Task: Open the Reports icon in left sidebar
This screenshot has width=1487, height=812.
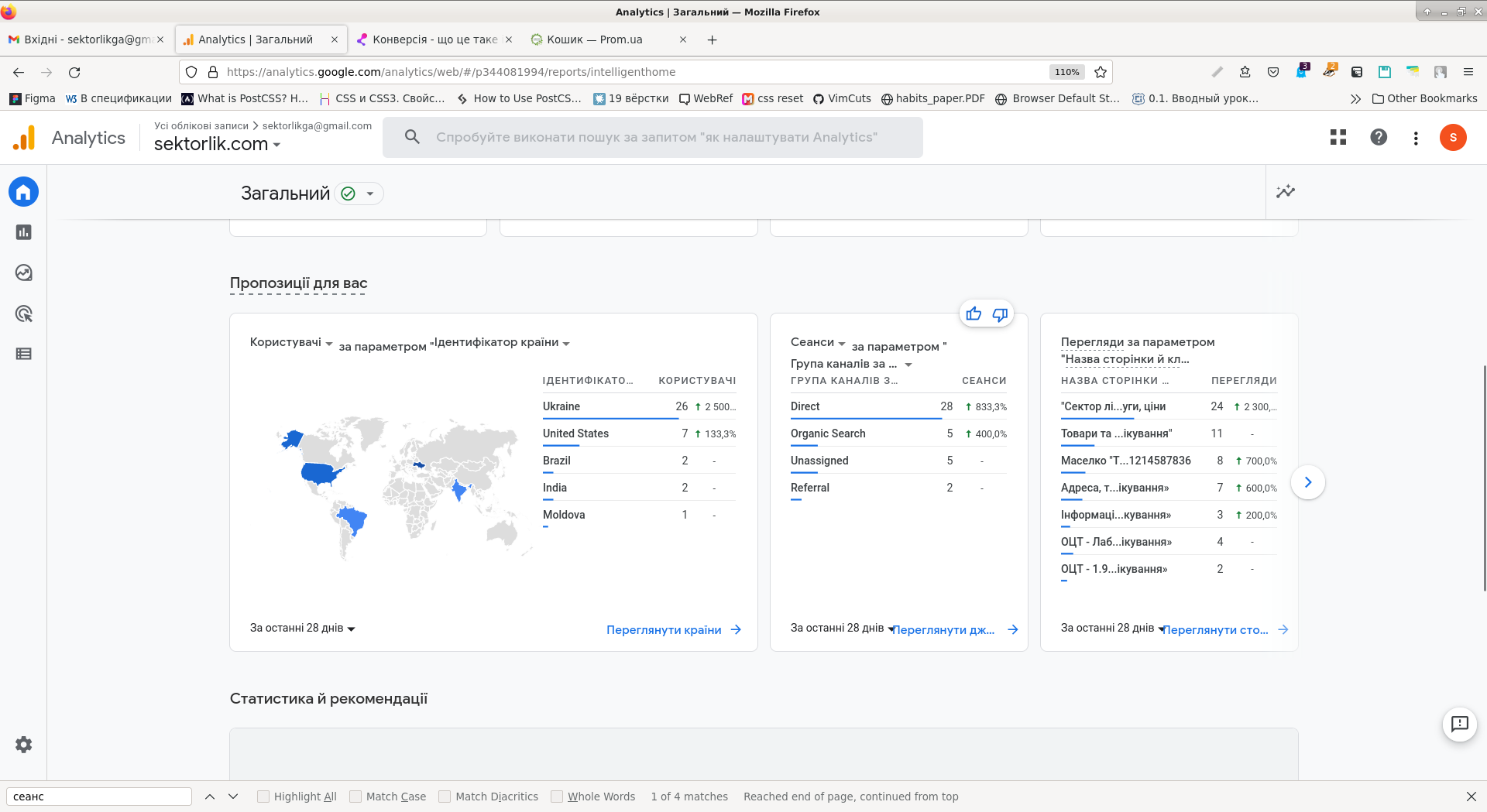Action: pos(23,232)
